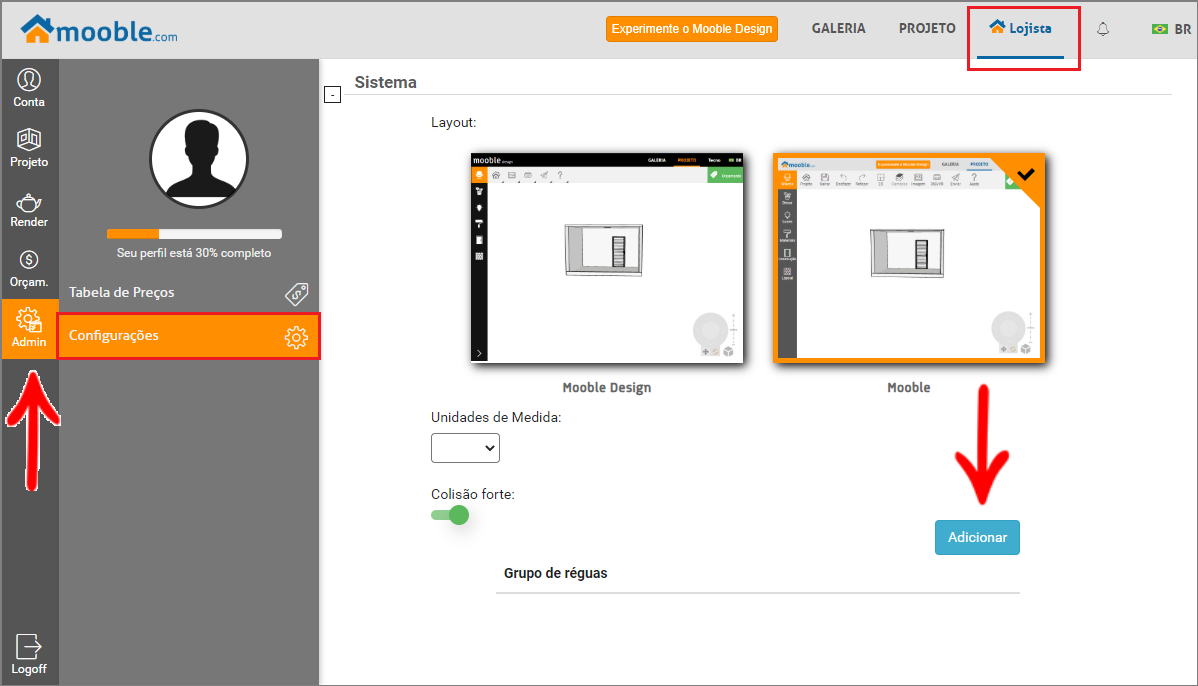The height and width of the screenshot is (686, 1198).
Task: Toggle the Colisão forte switch
Action: (450, 515)
